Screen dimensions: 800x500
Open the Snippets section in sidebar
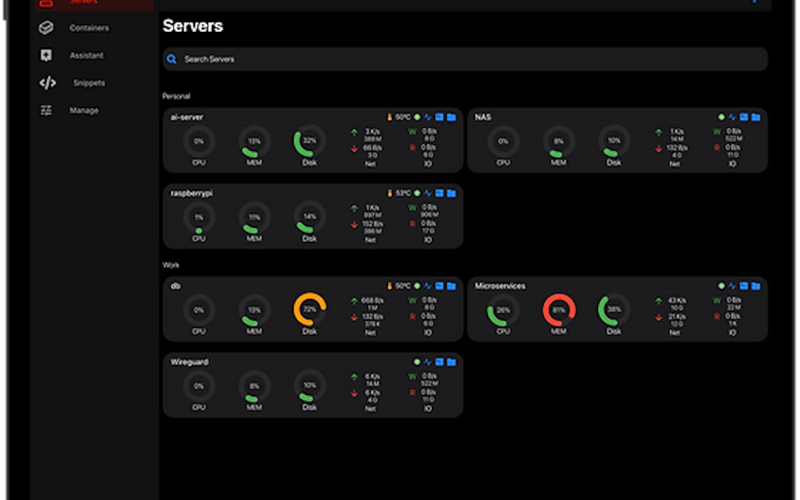click(x=89, y=83)
